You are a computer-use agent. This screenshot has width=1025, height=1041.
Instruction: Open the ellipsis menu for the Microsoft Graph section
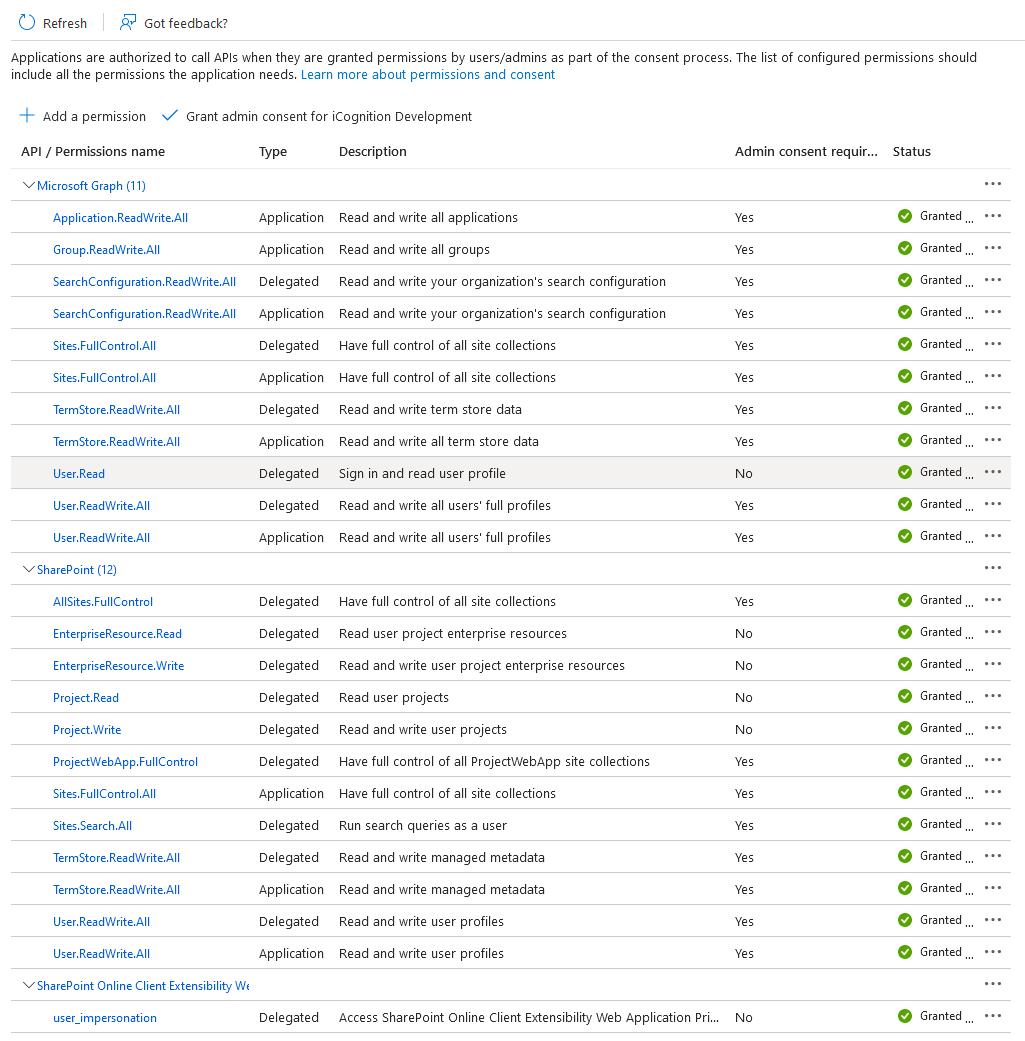click(x=993, y=183)
